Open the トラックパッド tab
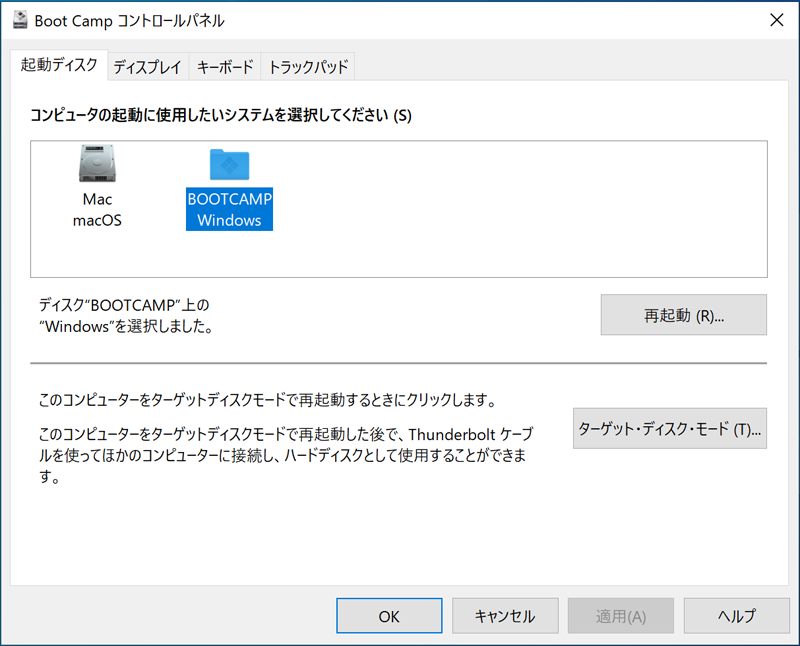Screen dimensions: 800x646 click(x=308, y=67)
